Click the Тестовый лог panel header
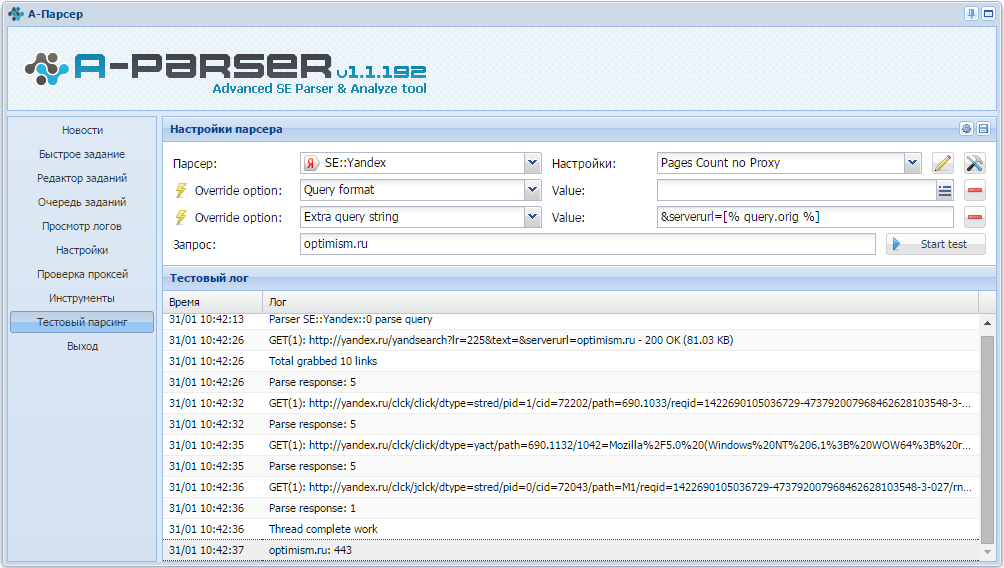Image resolution: width=1004 pixels, height=568 pixels. point(579,278)
